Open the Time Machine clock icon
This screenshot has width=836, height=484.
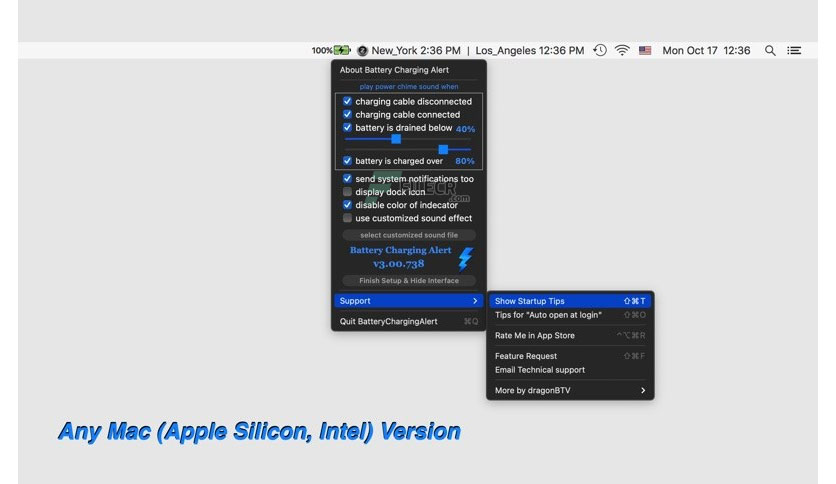point(600,50)
